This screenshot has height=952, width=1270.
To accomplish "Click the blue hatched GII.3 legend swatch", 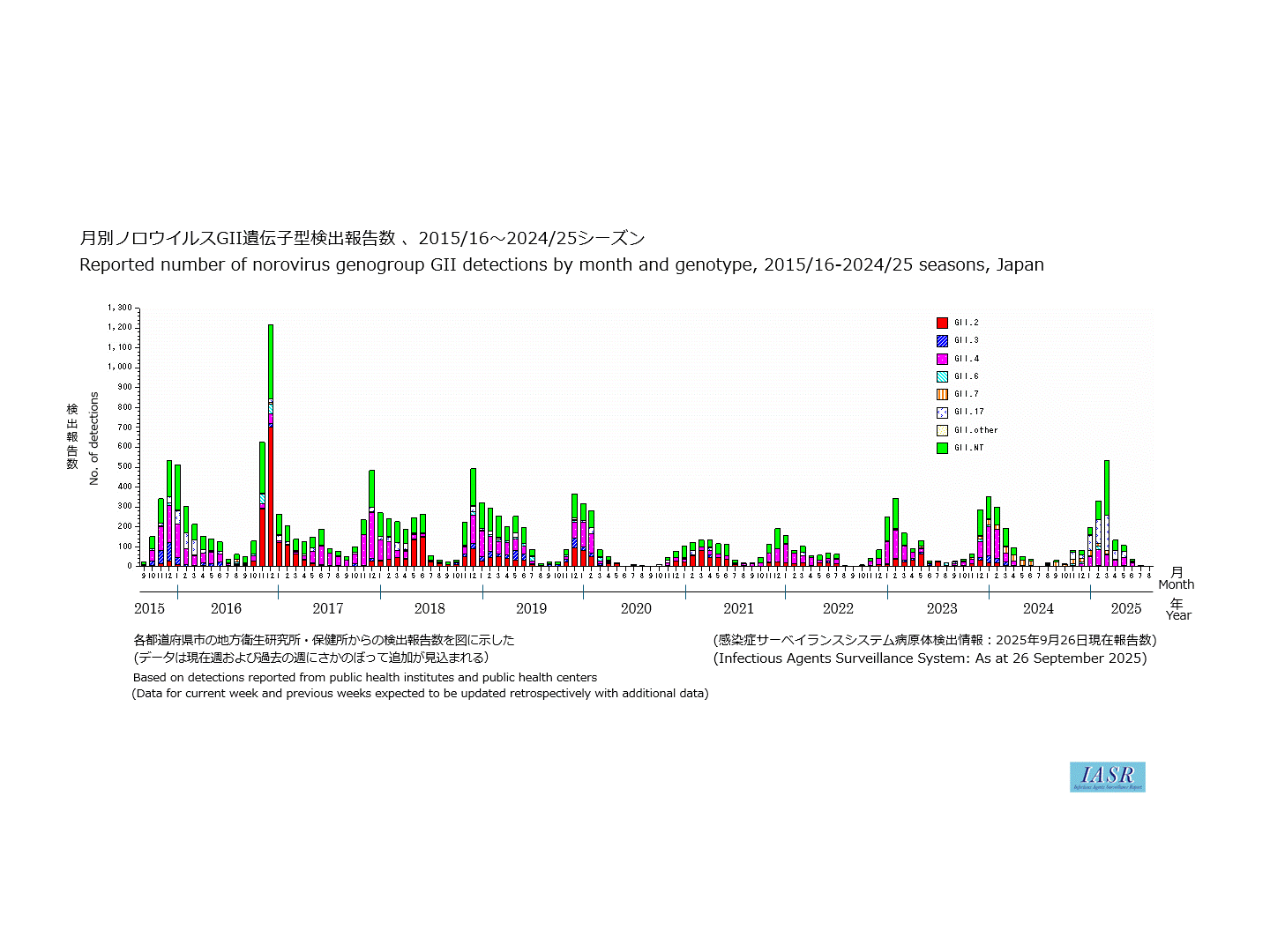I will 942,341.
